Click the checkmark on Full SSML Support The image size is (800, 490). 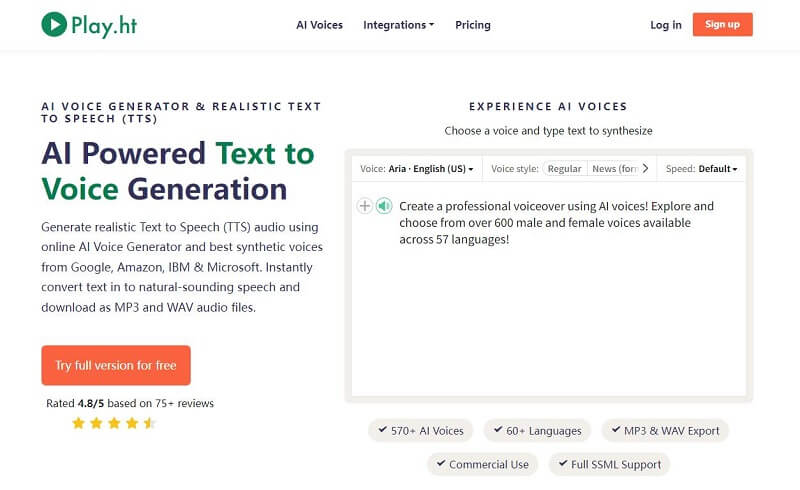pyautogui.click(x=563, y=463)
